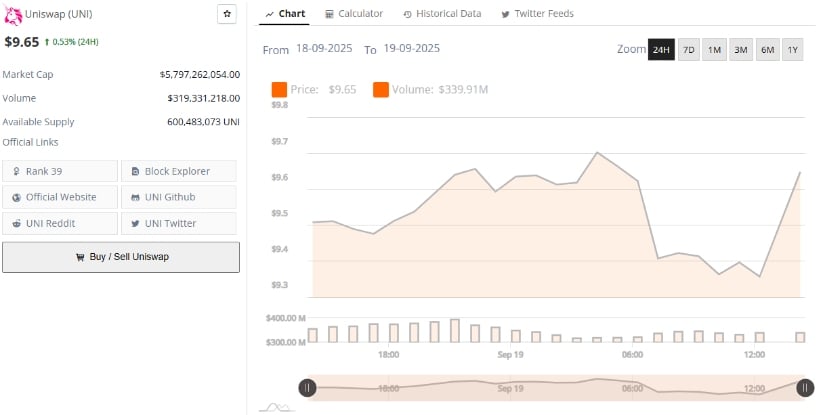The width and height of the screenshot is (825, 415).
Task: Click the Available Supply 600,483,073 UNI
Action: pyautogui.click(x=203, y=122)
